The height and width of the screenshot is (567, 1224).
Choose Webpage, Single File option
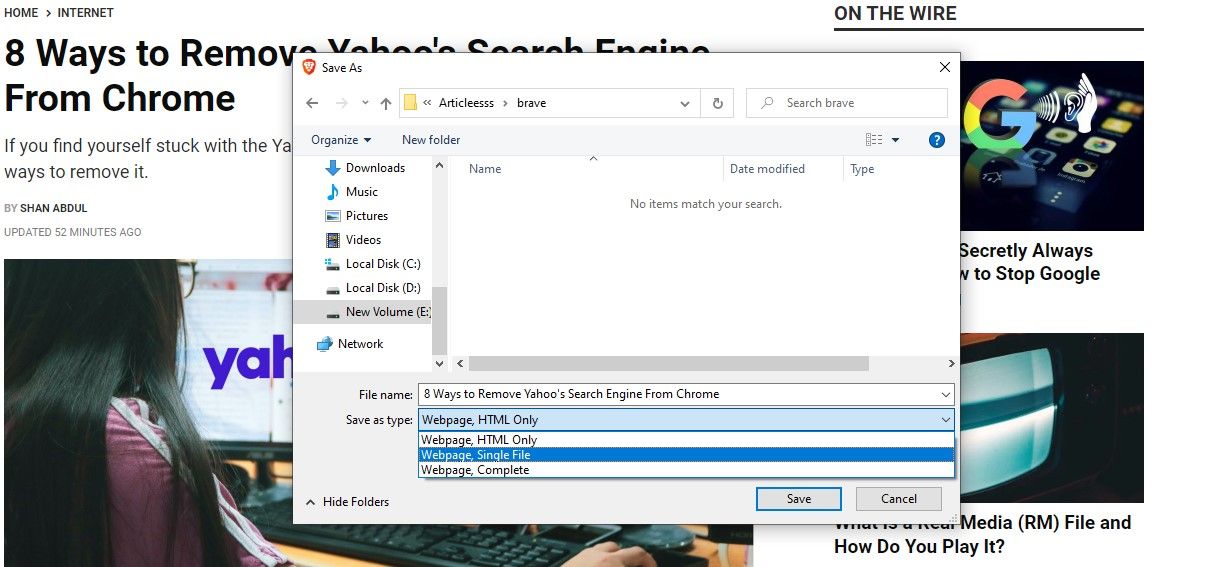pyautogui.click(x=686, y=455)
